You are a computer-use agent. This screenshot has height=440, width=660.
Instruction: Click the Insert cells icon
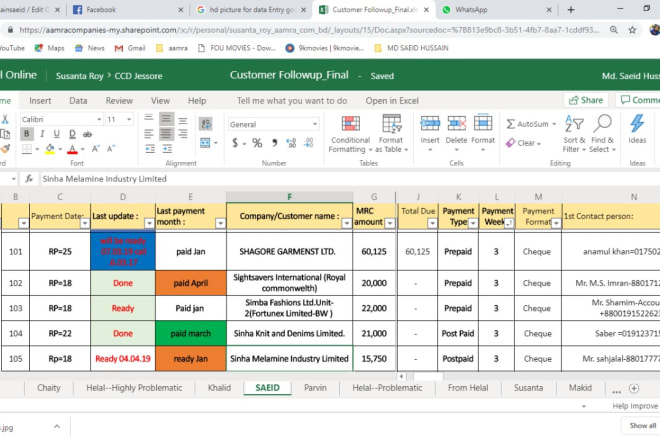(x=430, y=124)
